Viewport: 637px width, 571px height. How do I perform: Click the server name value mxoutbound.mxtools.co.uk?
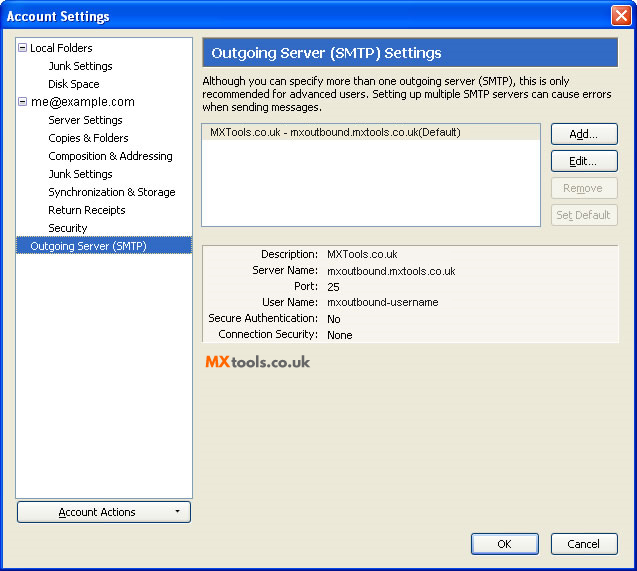coord(391,271)
